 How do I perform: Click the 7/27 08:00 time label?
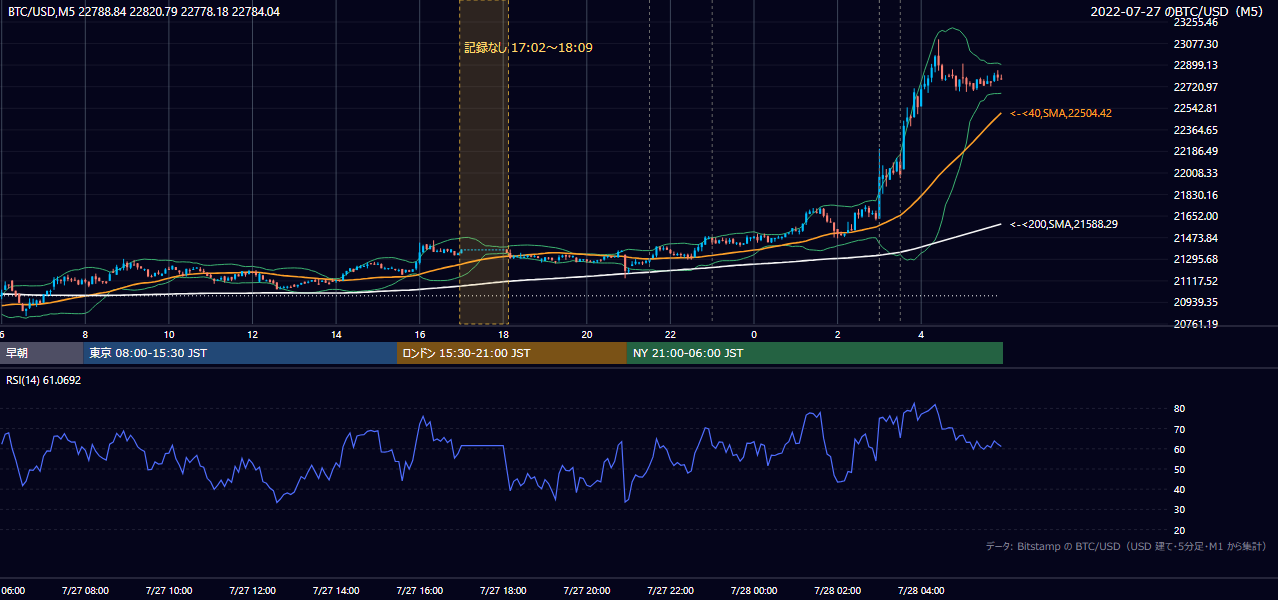coord(85,590)
